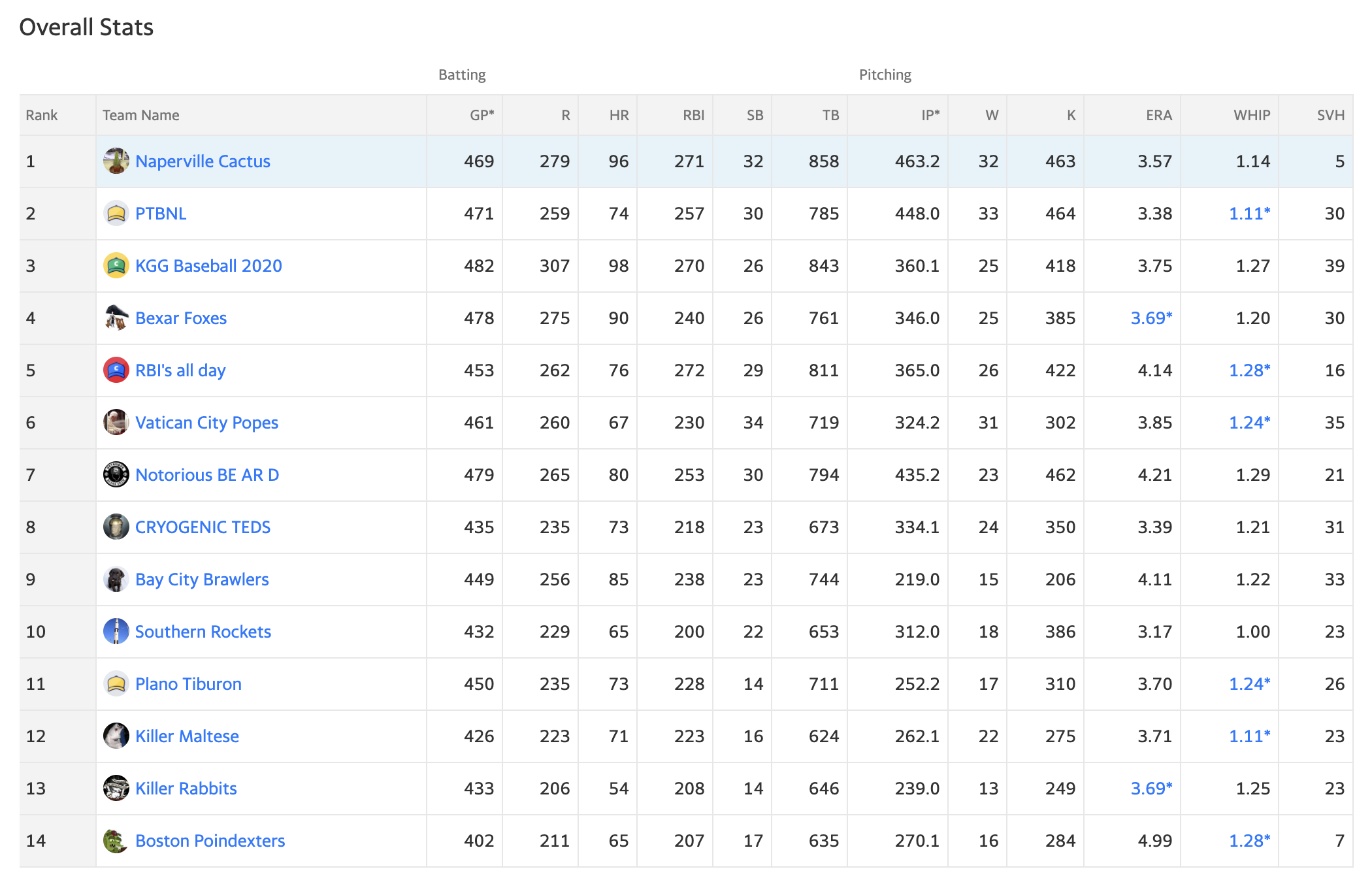
Task: Click the RBI's all day cap logo
Action: (116, 370)
